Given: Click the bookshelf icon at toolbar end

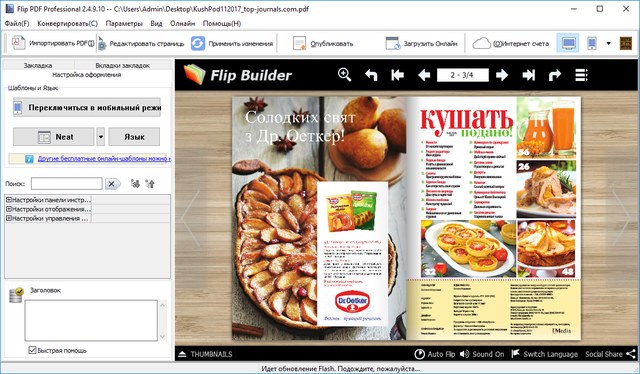Looking at the screenshot, I should 626,43.
